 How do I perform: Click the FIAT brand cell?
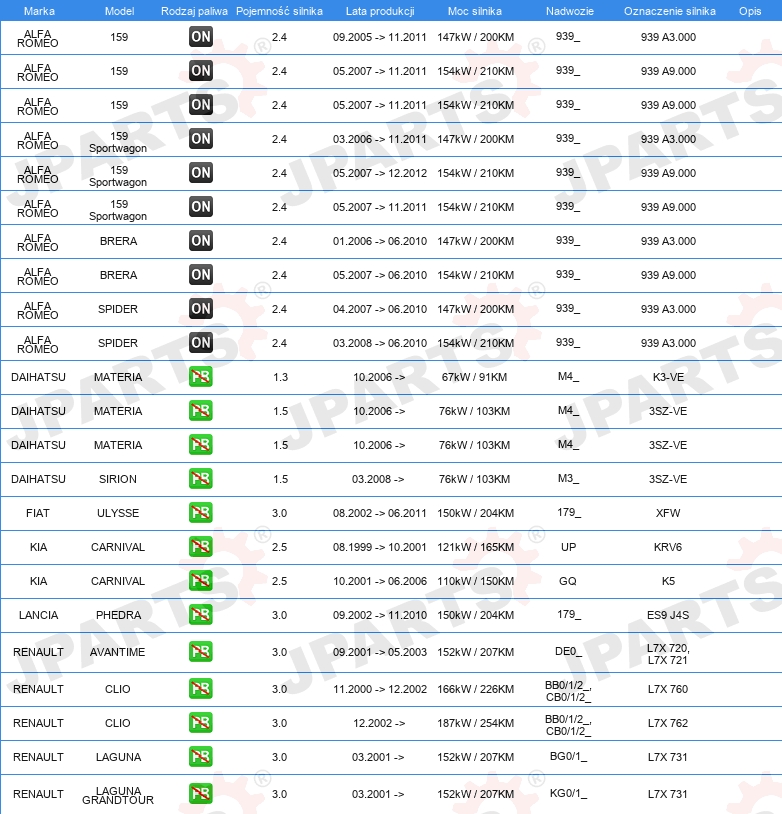click(38, 513)
